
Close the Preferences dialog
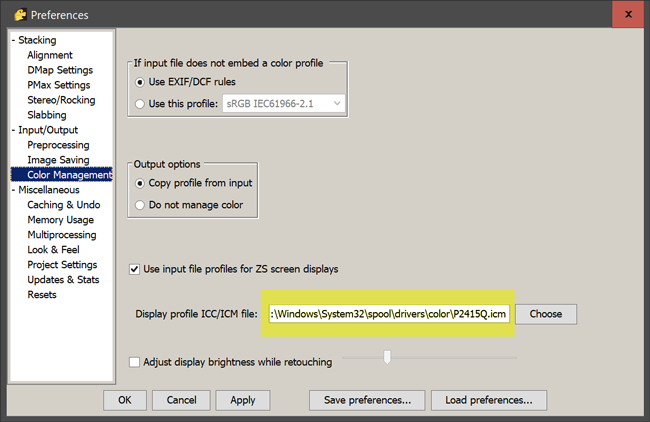(627, 14)
